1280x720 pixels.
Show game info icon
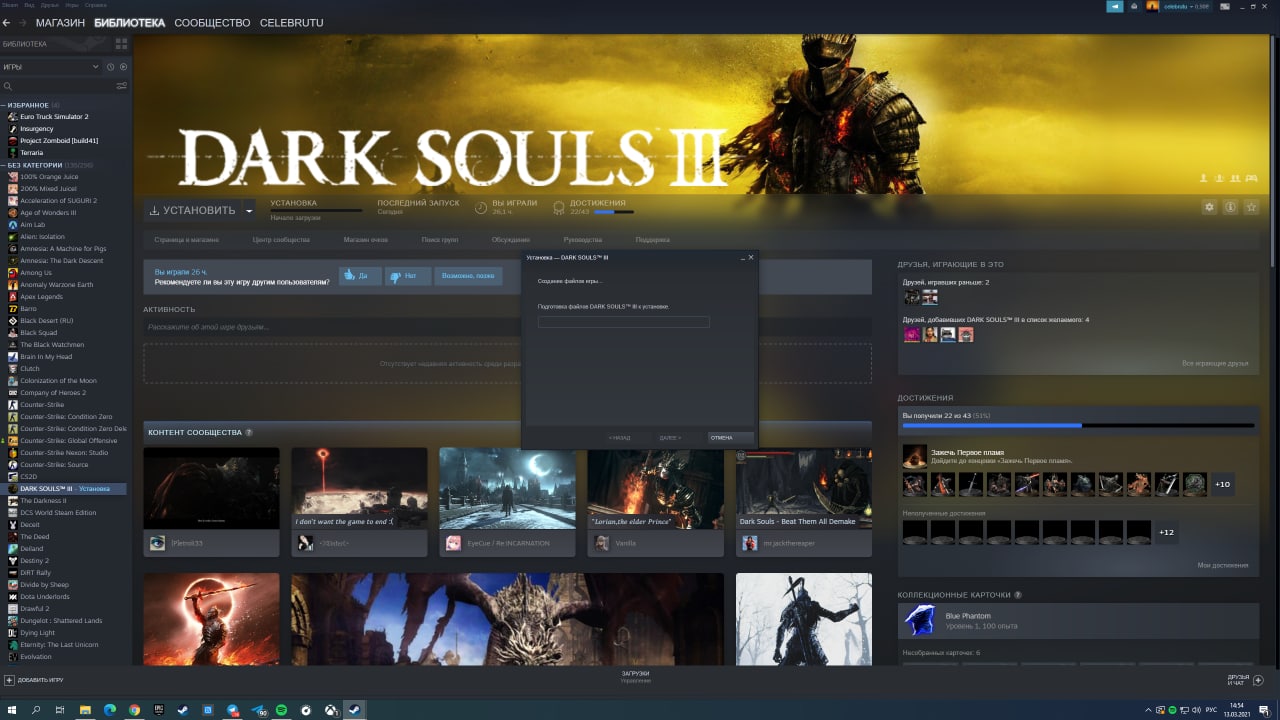click(1230, 207)
